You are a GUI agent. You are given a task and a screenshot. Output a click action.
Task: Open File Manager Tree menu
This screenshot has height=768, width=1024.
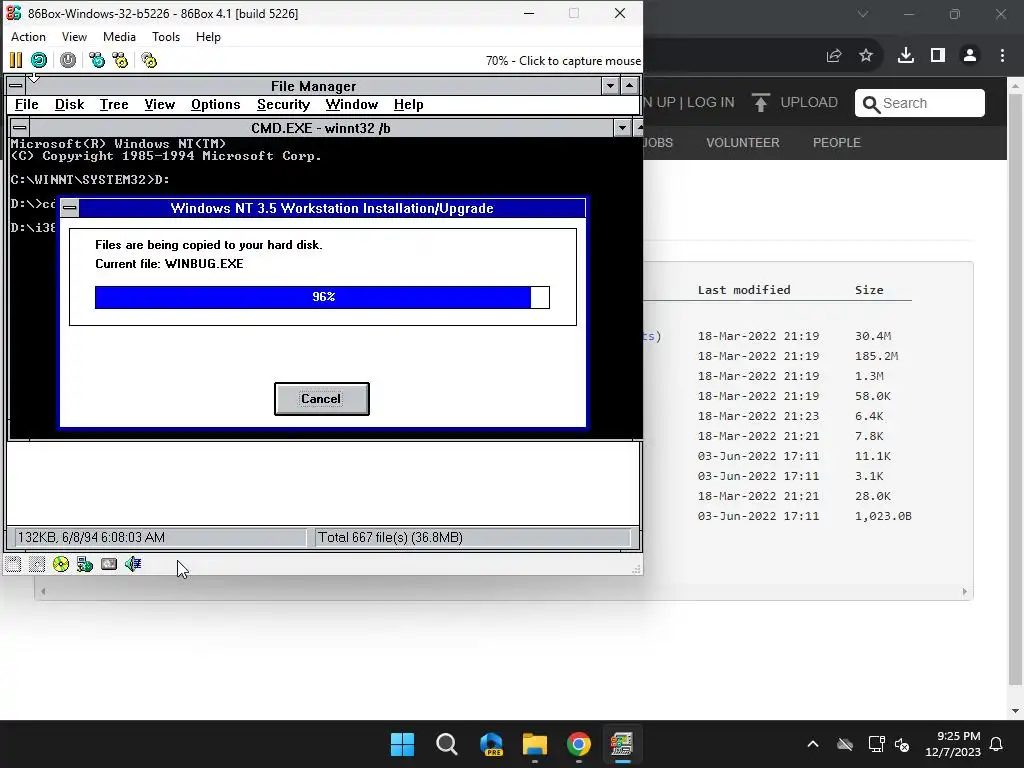point(114,104)
